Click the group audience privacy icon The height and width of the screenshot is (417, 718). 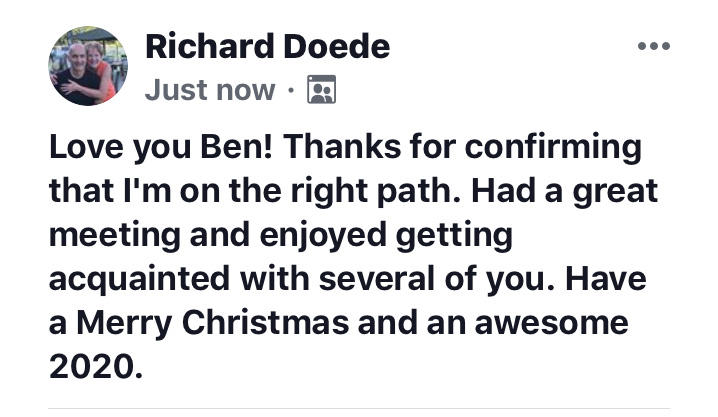click(x=321, y=89)
